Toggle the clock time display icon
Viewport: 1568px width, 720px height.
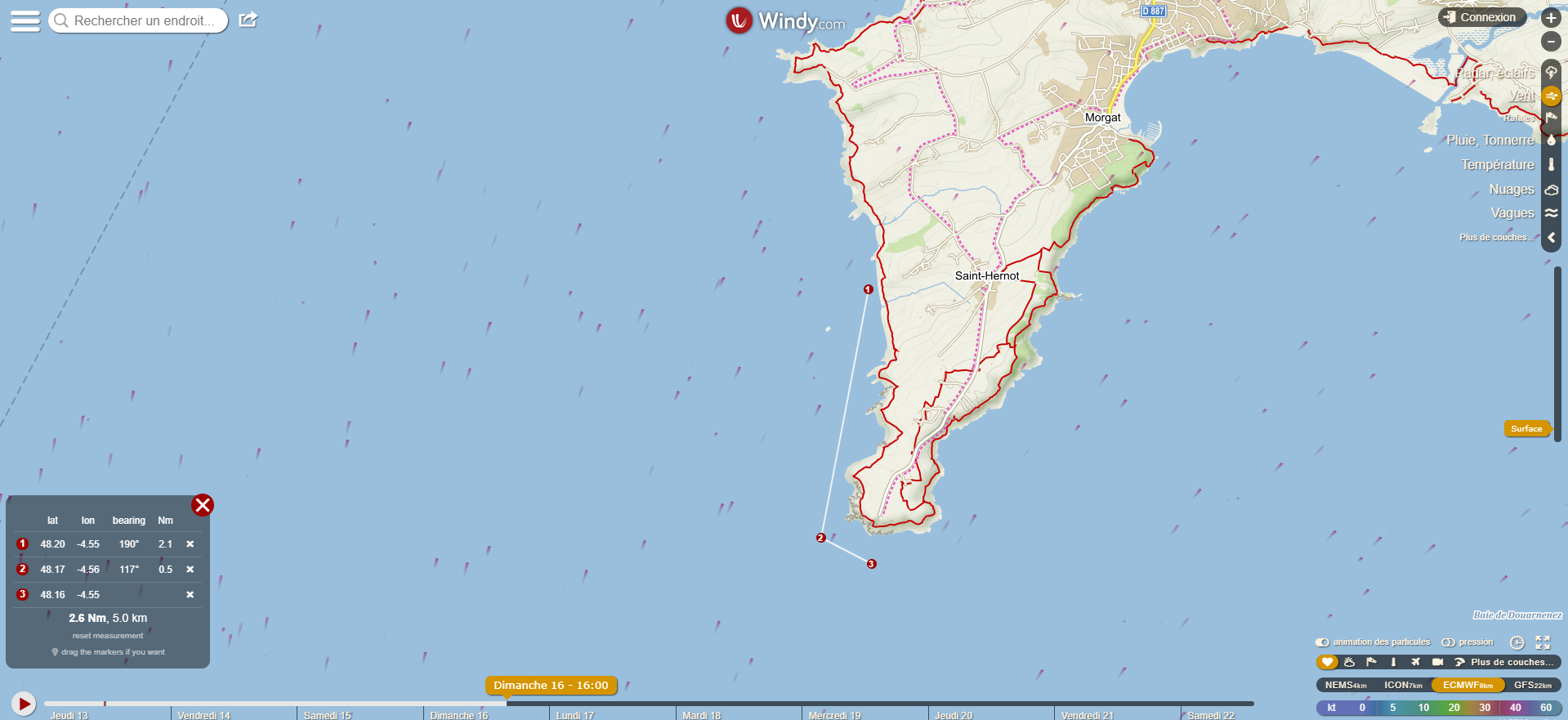[1517, 642]
